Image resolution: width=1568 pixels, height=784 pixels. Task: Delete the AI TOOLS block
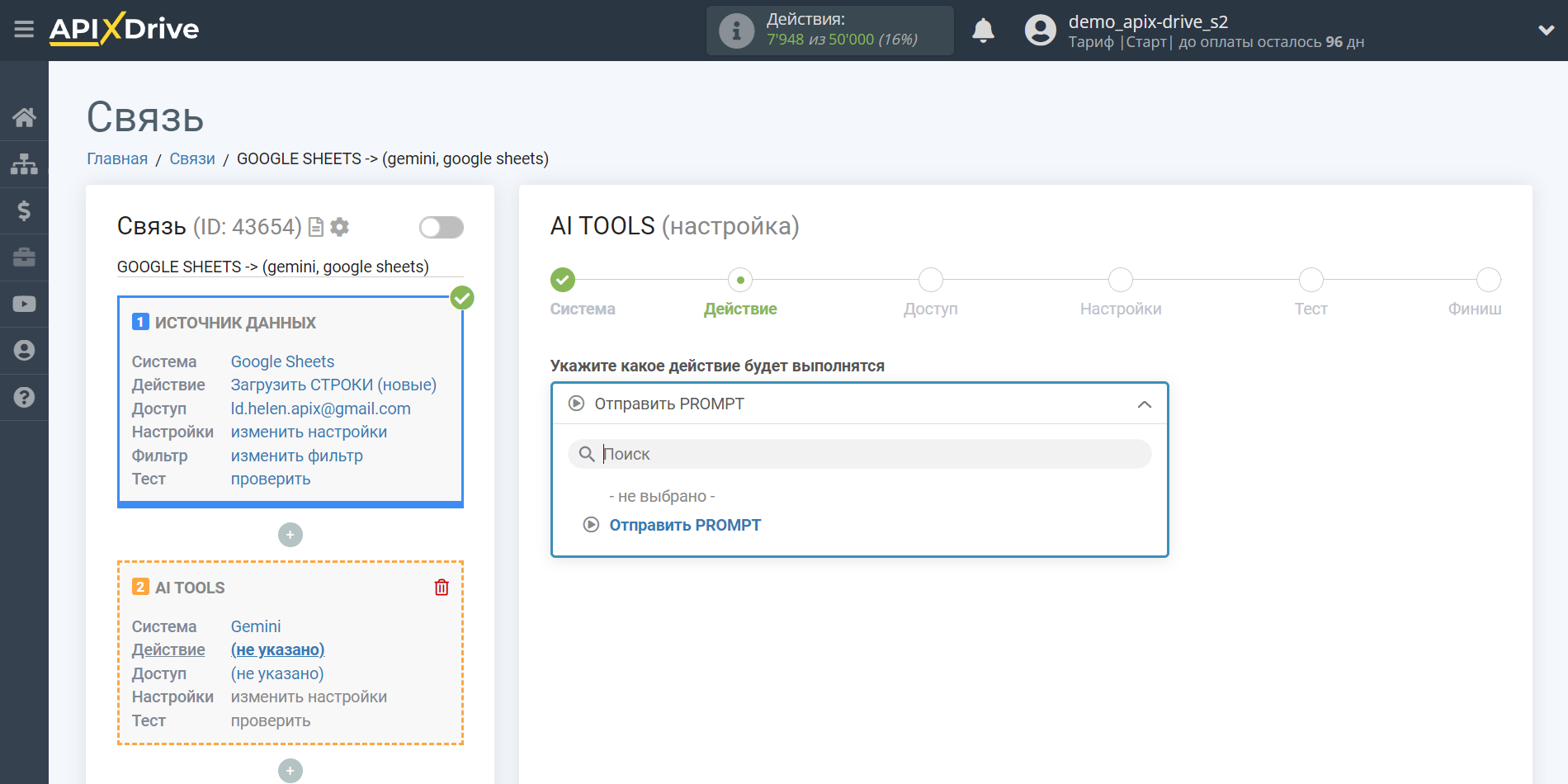point(442,587)
